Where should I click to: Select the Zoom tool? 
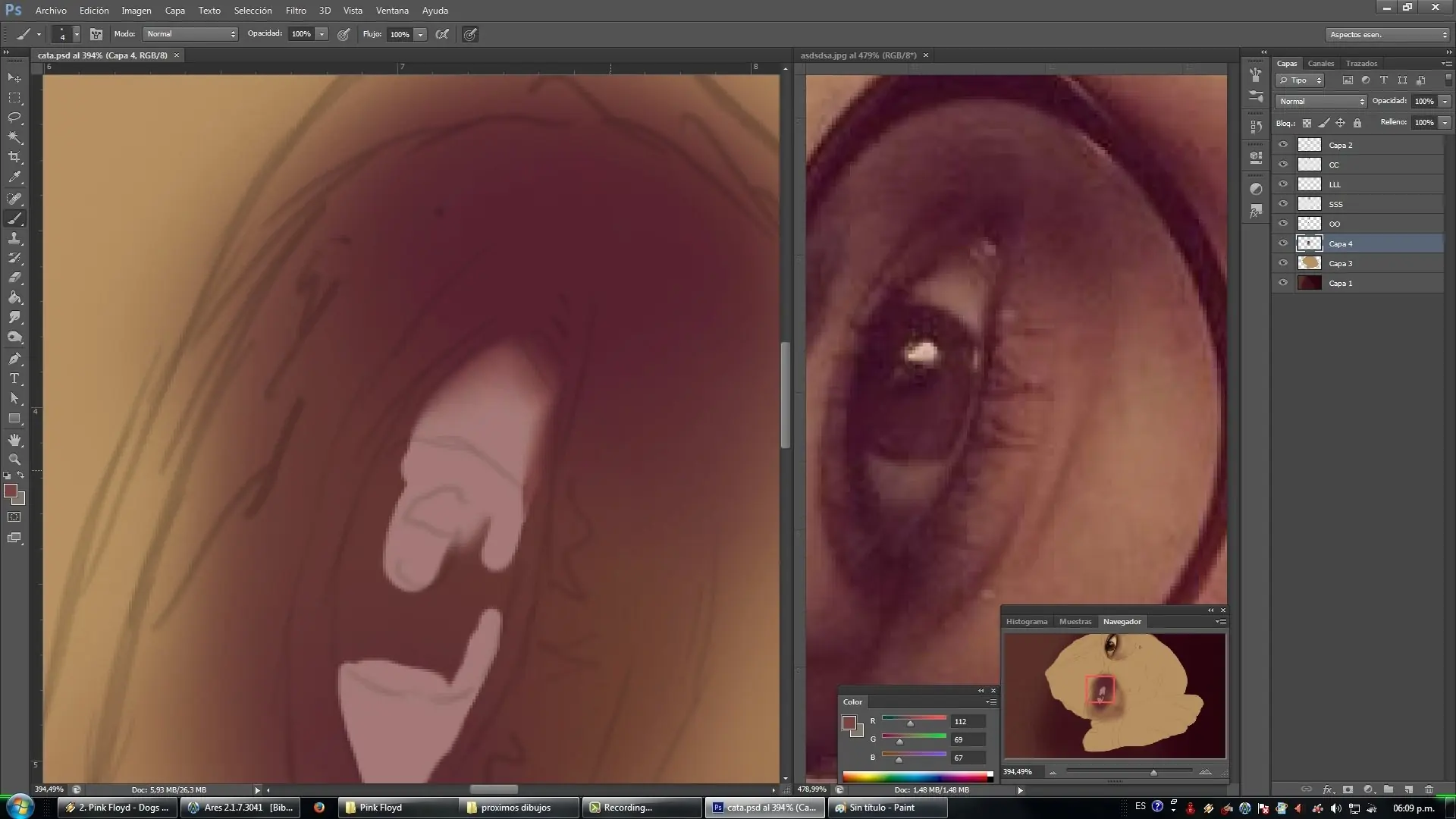14,460
